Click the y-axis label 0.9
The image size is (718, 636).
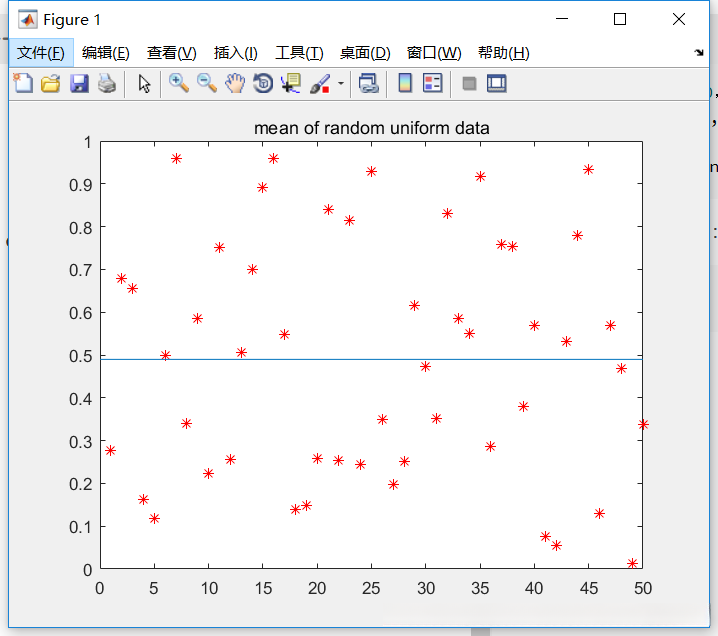(81, 185)
